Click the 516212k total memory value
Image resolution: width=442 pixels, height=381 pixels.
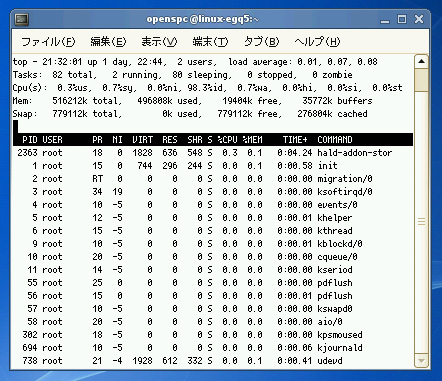coord(70,101)
